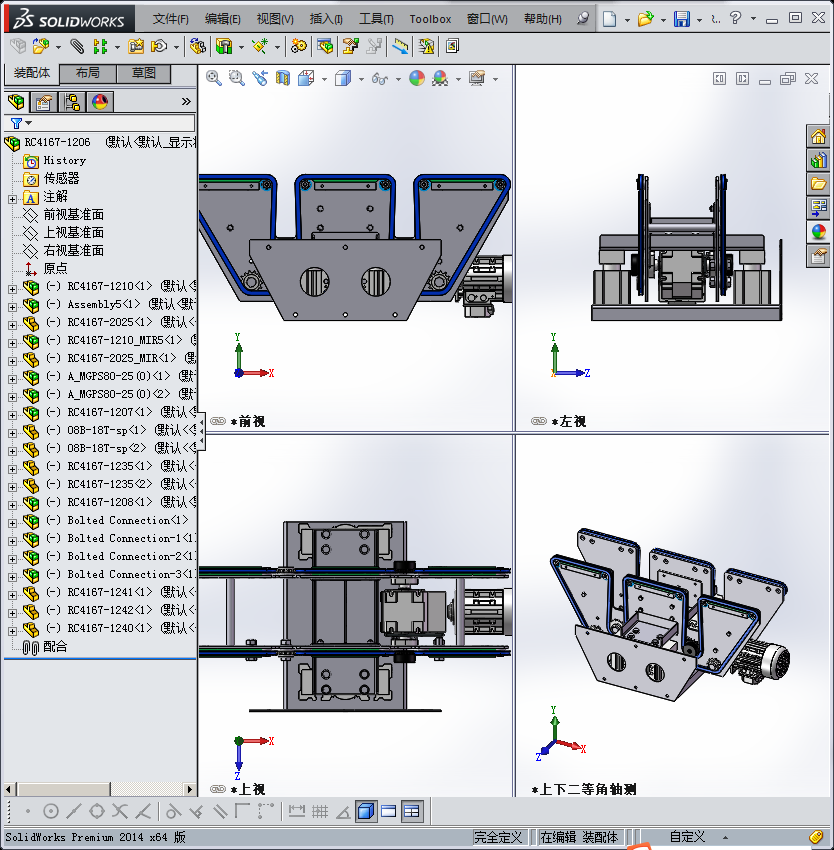834x850 pixels.
Task: Click the New document icon
Action: 610,19
